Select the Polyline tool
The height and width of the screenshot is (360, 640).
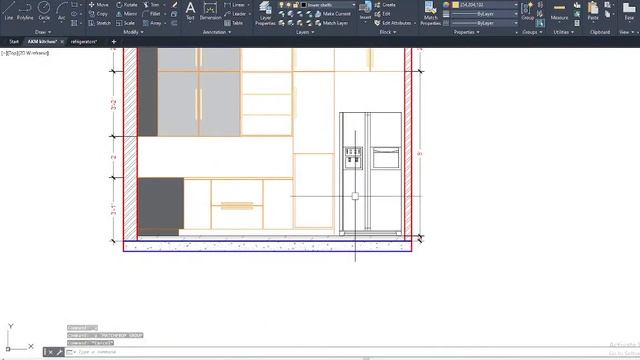coord(25,11)
